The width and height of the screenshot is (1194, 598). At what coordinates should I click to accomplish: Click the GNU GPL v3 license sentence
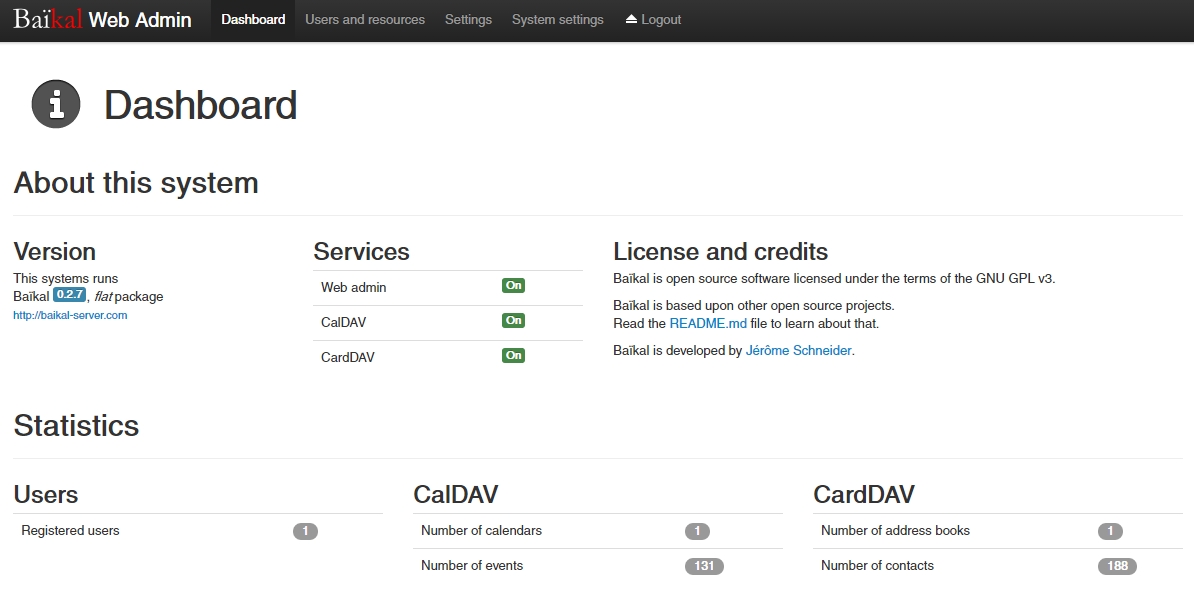tap(834, 279)
